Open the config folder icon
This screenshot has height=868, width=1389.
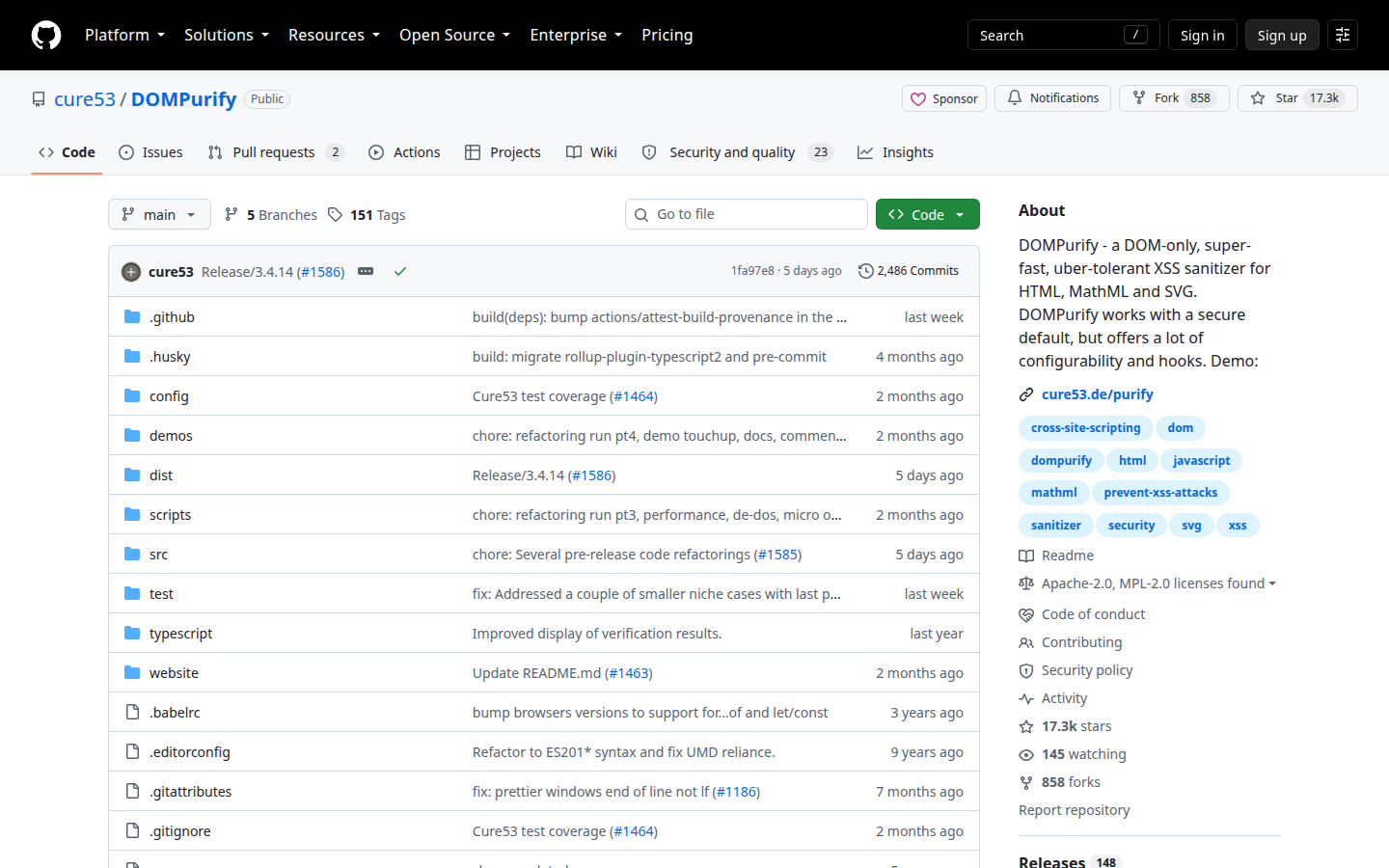132,396
